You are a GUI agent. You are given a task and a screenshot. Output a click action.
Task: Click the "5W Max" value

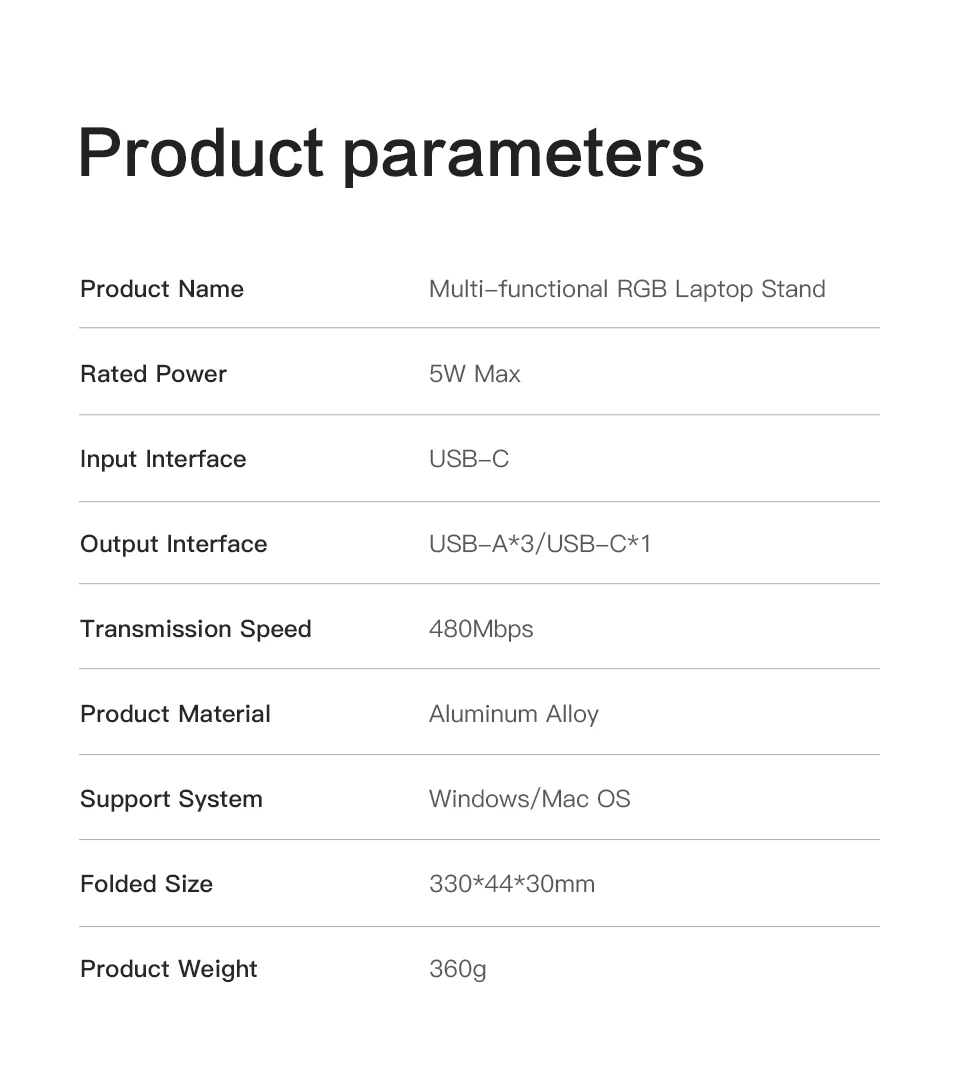(475, 374)
